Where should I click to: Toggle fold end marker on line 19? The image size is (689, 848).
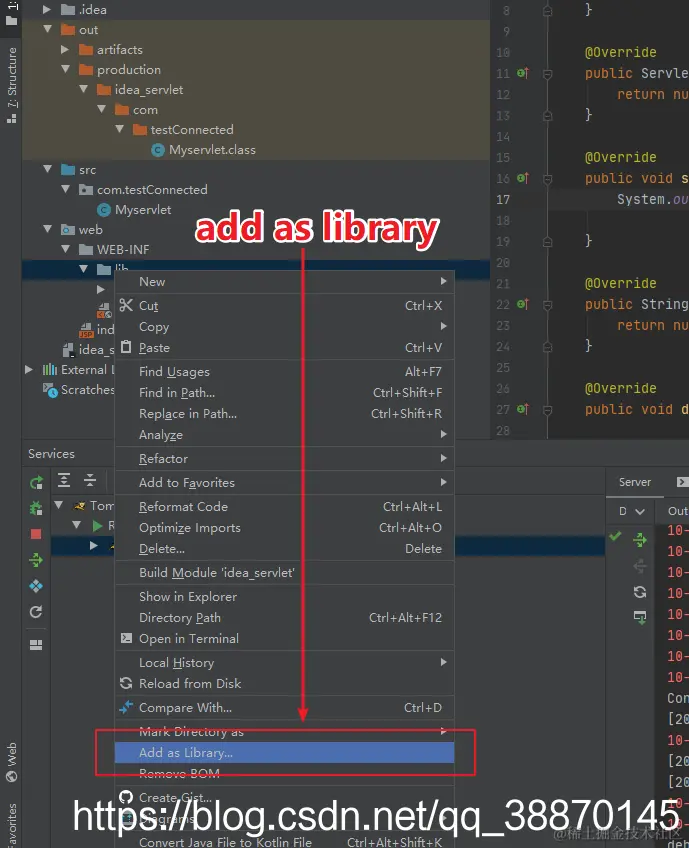547,241
